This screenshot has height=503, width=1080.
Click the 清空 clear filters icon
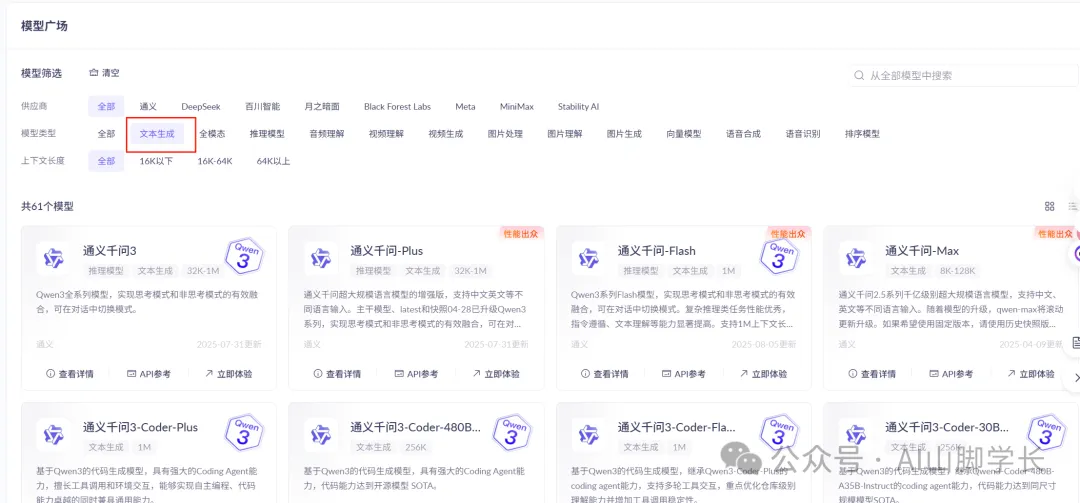point(94,73)
